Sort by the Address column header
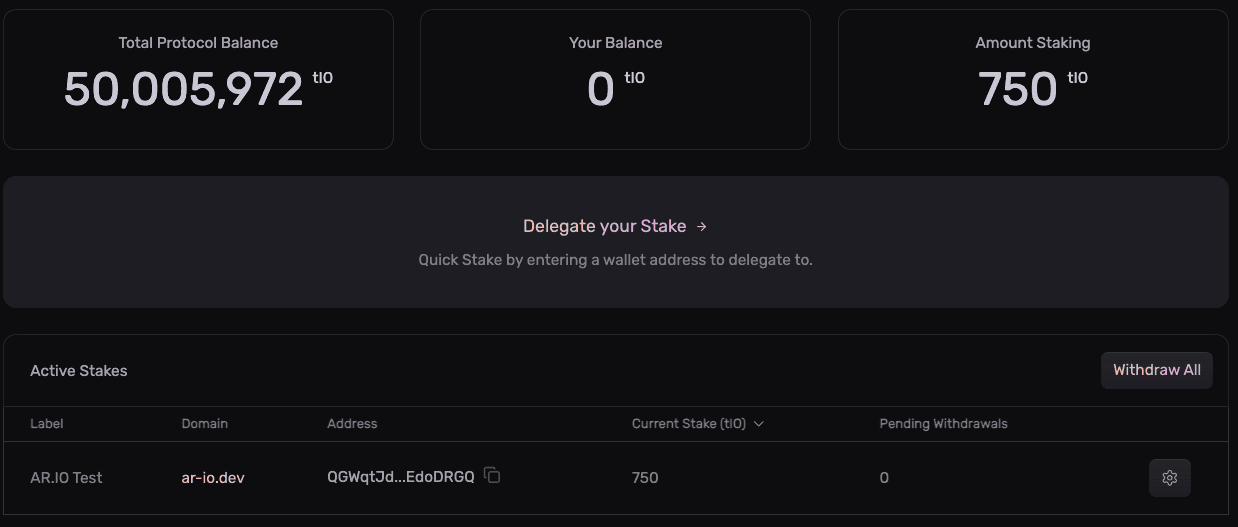Screen dimensions: 1238x527 coord(352,424)
